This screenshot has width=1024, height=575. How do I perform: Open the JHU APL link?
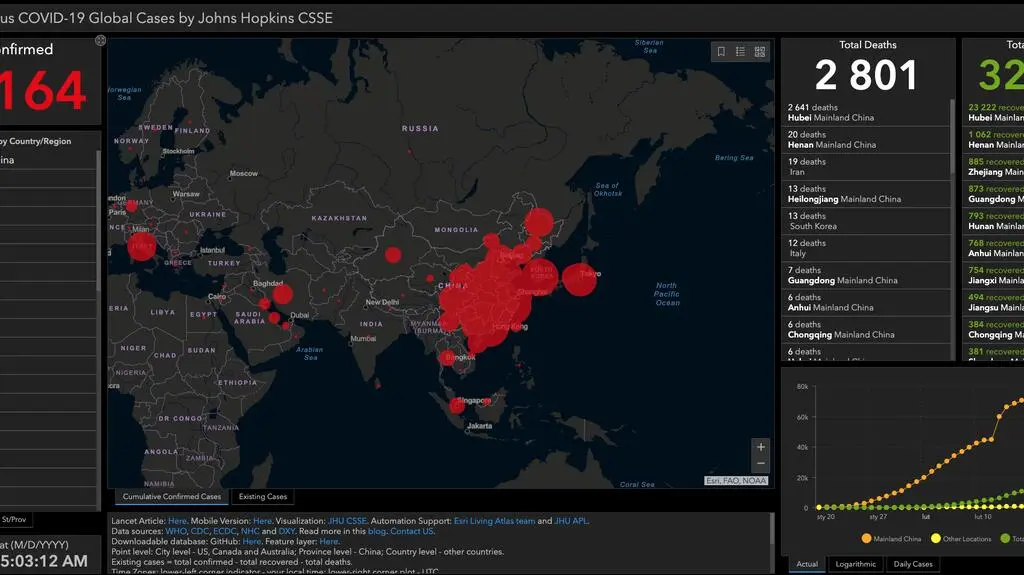pos(571,521)
